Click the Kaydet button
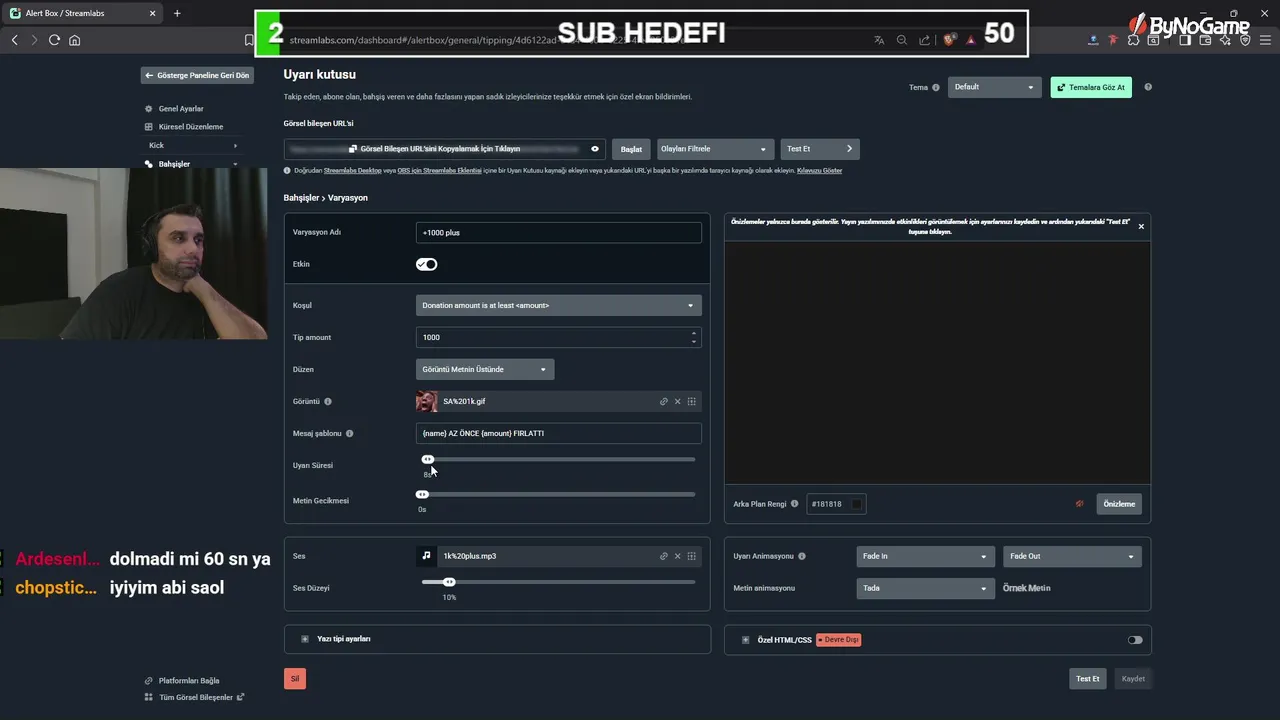1280x720 pixels. click(1133, 679)
